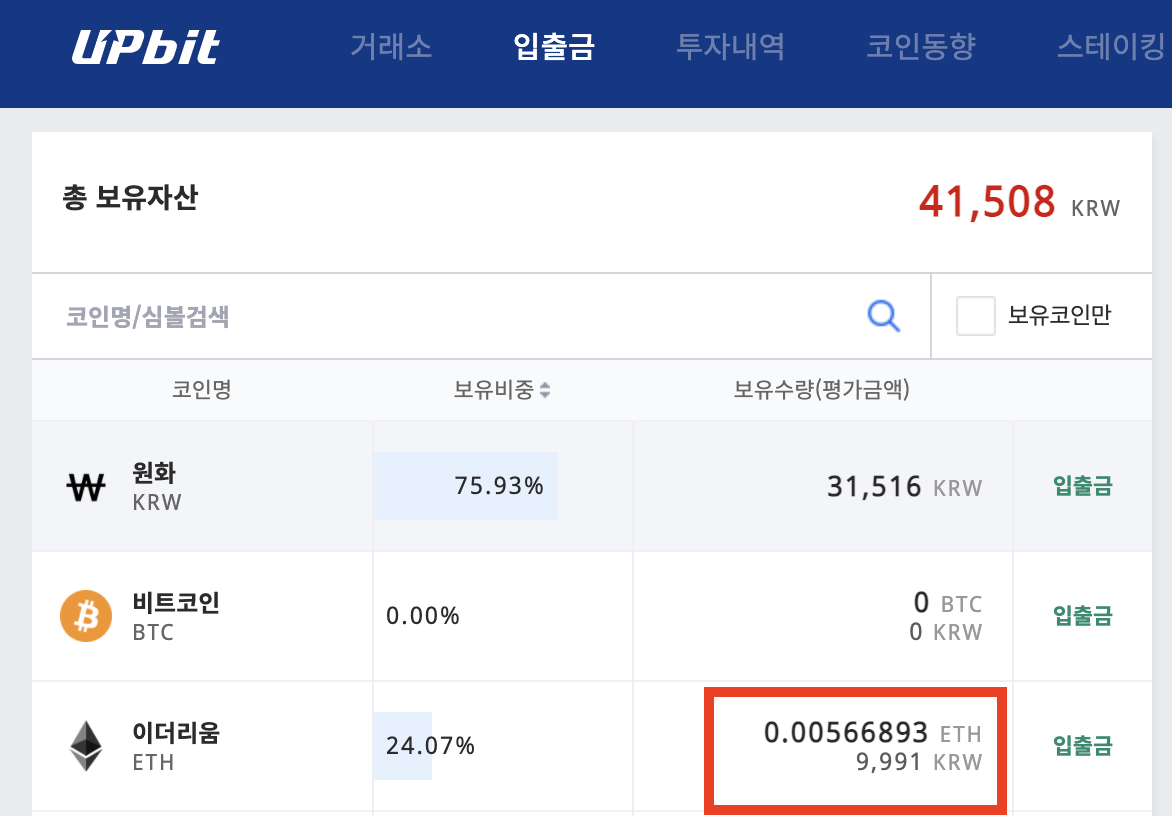1172x816 pixels.
Task: Open the 투자내역 menu
Action: (730, 46)
